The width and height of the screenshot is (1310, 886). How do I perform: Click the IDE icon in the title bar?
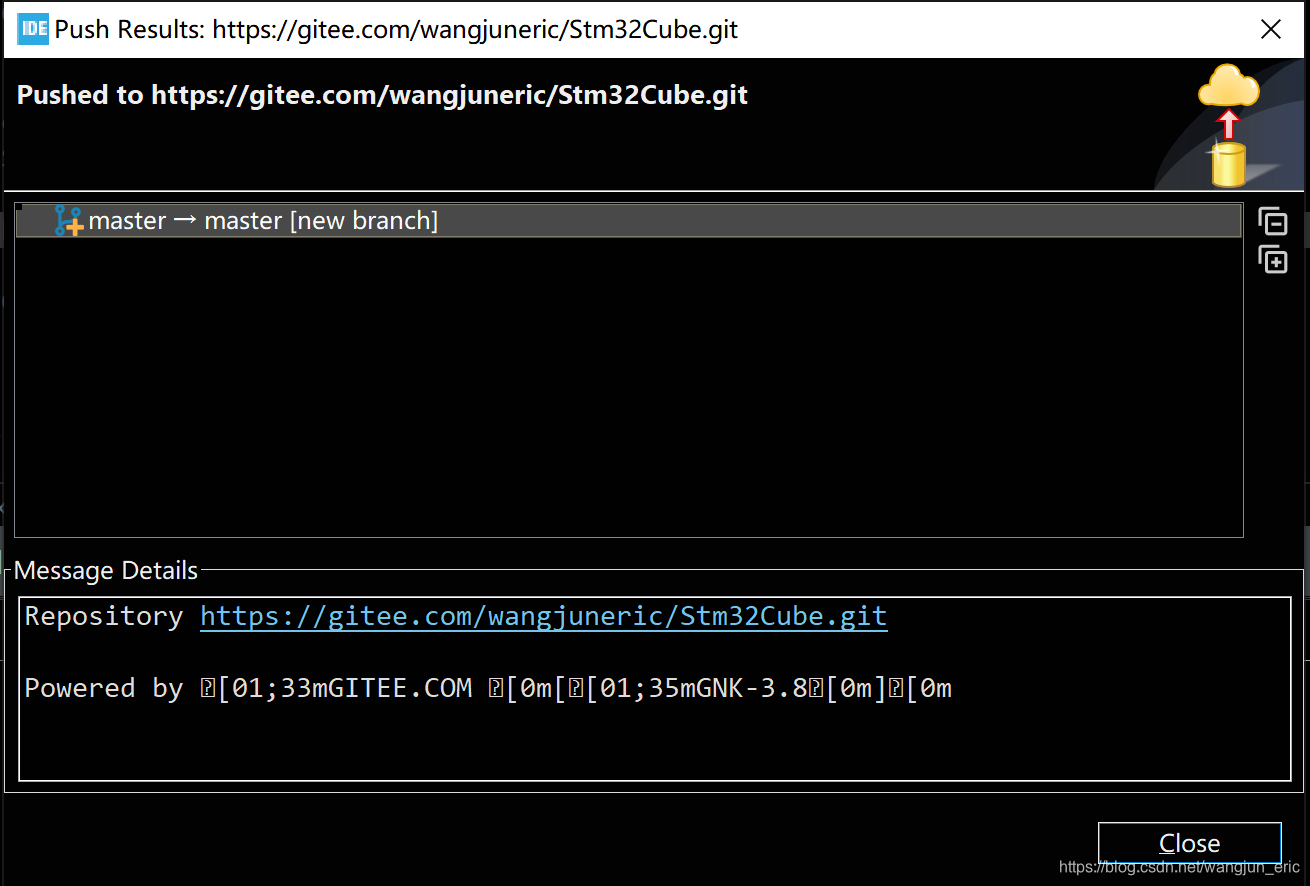click(x=33, y=29)
